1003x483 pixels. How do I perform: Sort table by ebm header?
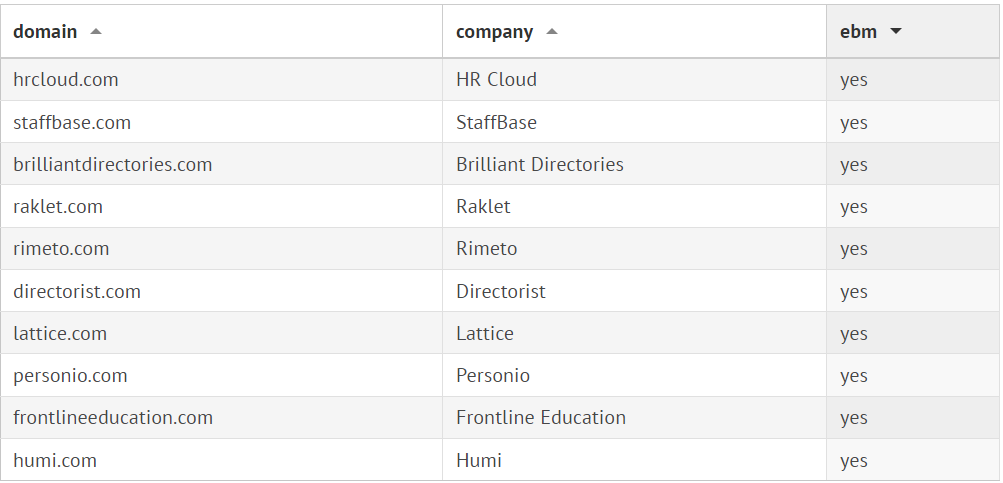[858, 32]
